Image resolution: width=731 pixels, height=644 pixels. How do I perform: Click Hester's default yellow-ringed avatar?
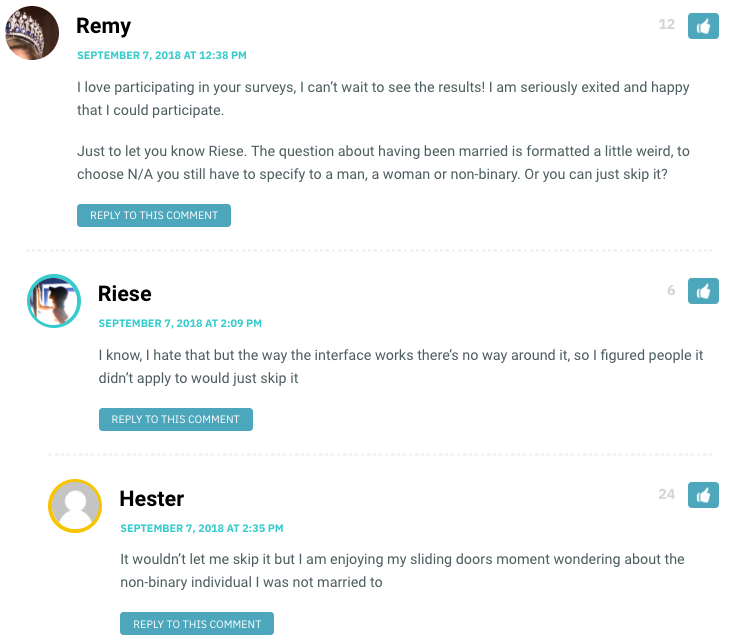[75, 506]
